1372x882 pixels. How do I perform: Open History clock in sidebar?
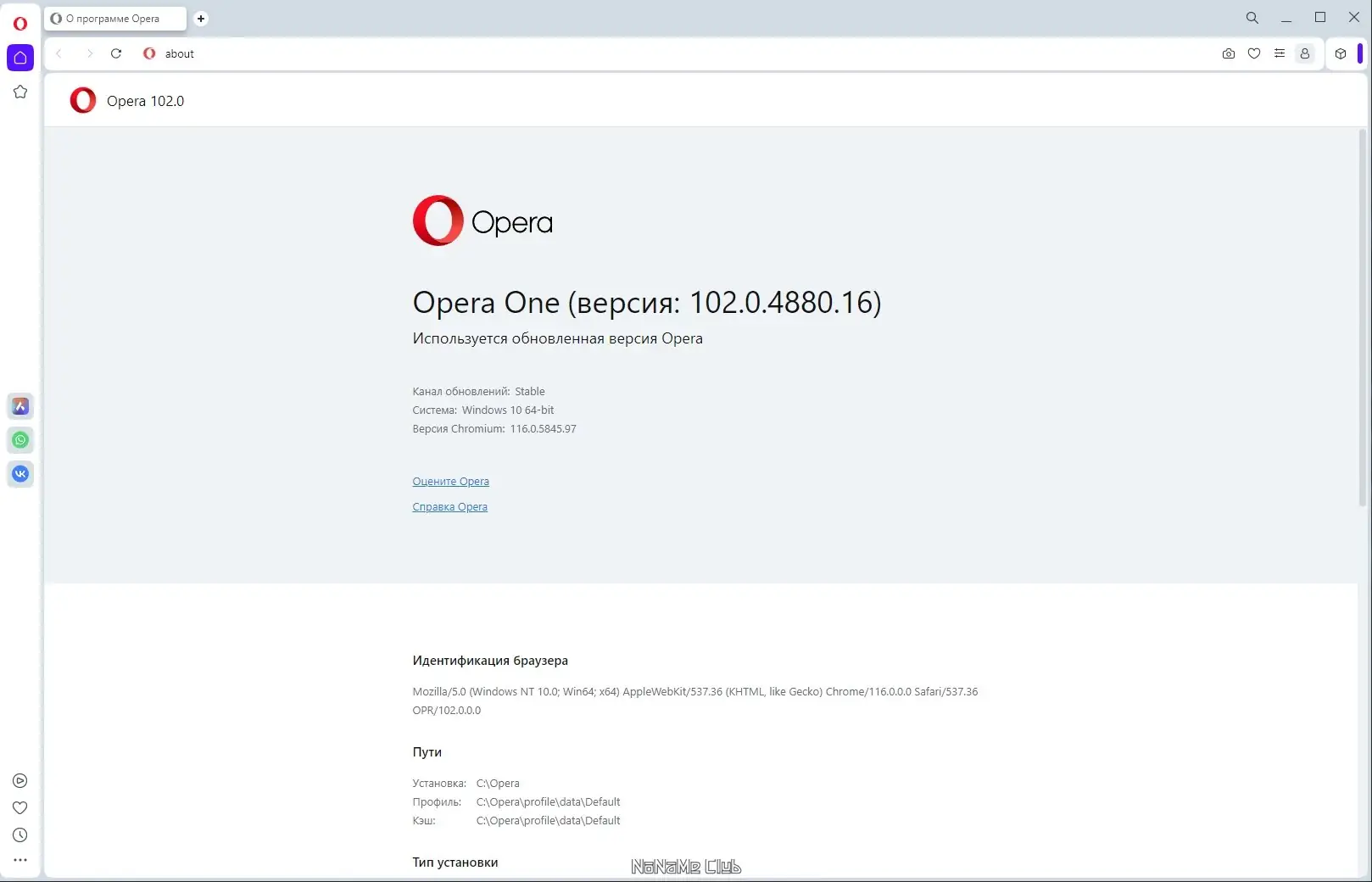click(20, 835)
